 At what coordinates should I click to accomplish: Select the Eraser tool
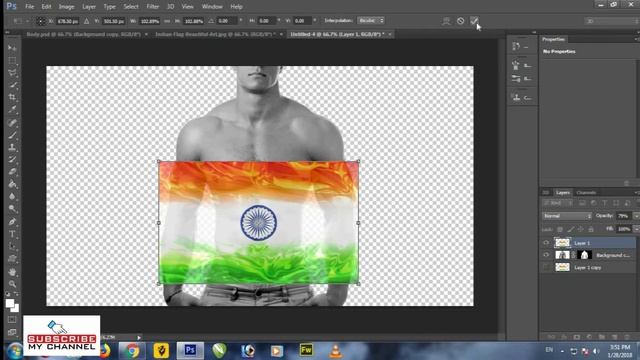[x=12, y=172]
